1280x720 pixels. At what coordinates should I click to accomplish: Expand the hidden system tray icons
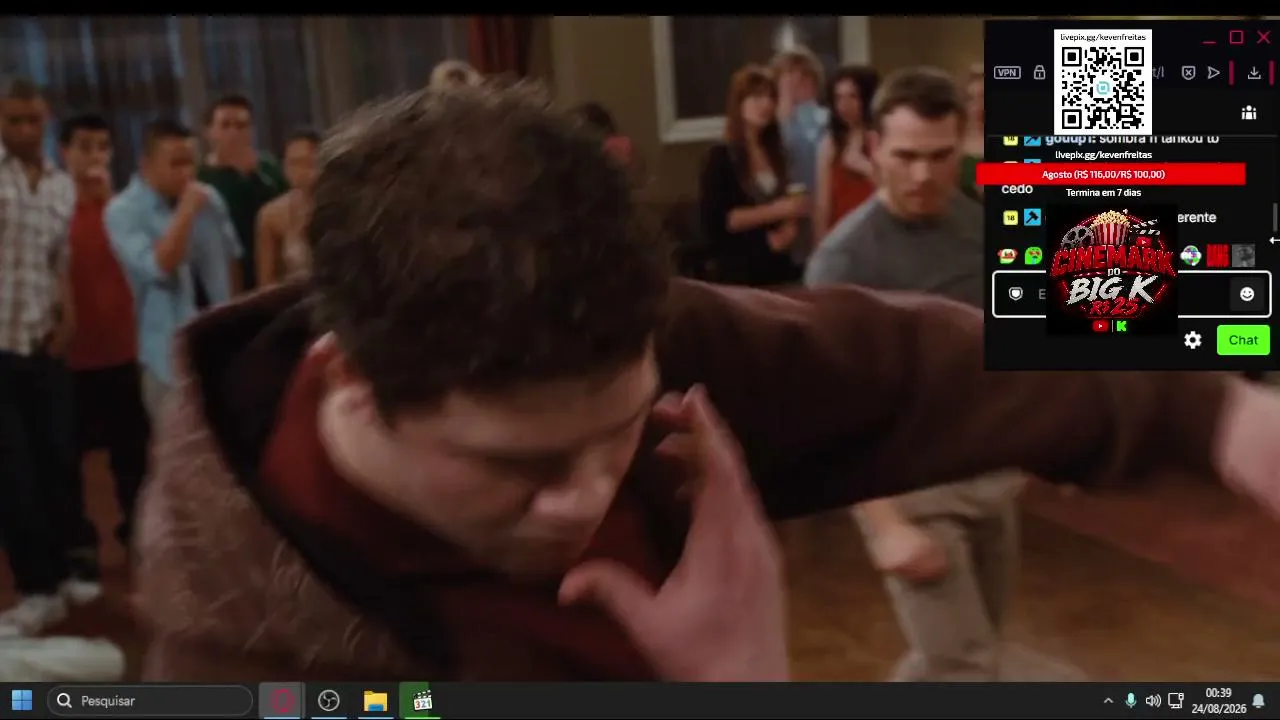coord(1108,701)
